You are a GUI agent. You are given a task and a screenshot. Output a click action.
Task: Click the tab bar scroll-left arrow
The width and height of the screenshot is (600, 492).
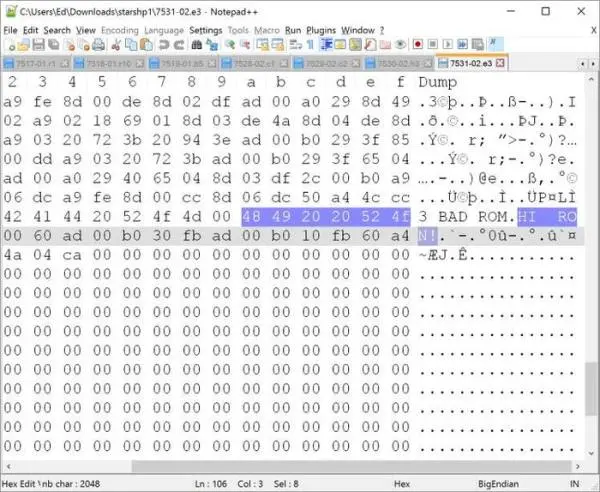pos(582,64)
